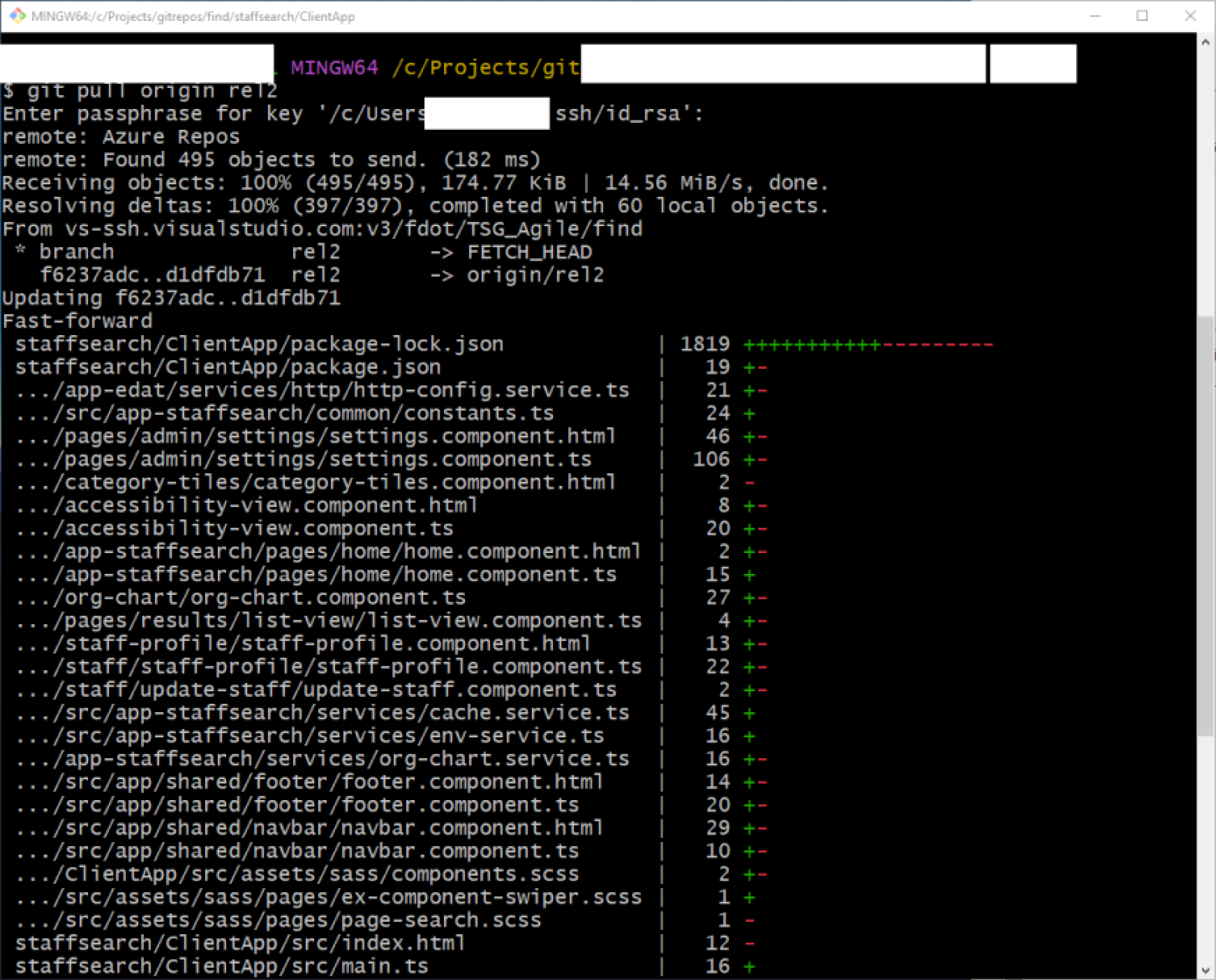The image size is (1216, 980).
Task: Click the 'remote: Azure Repos' line
Action: point(120,137)
